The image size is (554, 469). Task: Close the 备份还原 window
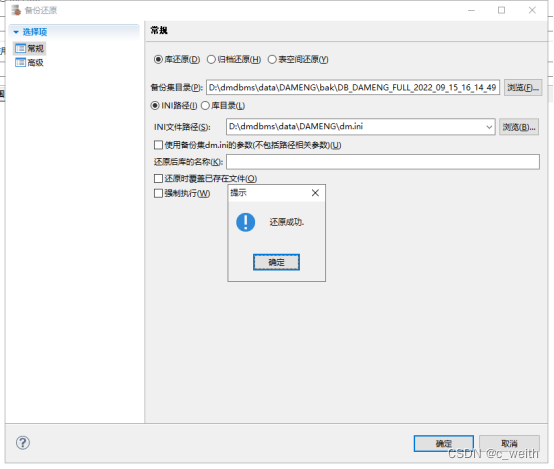(532, 10)
